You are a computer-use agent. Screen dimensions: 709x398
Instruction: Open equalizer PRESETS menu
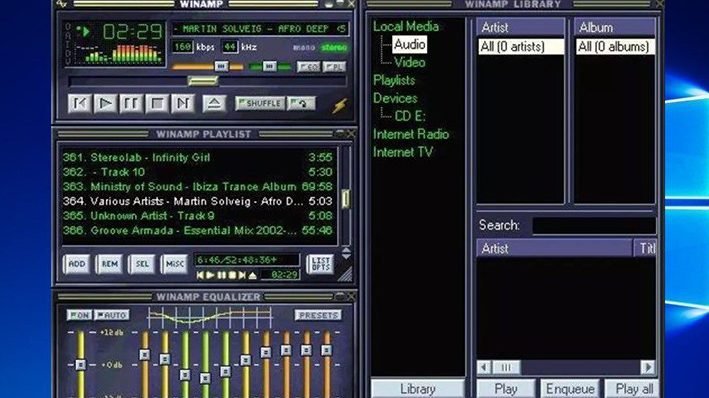point(318,315)
